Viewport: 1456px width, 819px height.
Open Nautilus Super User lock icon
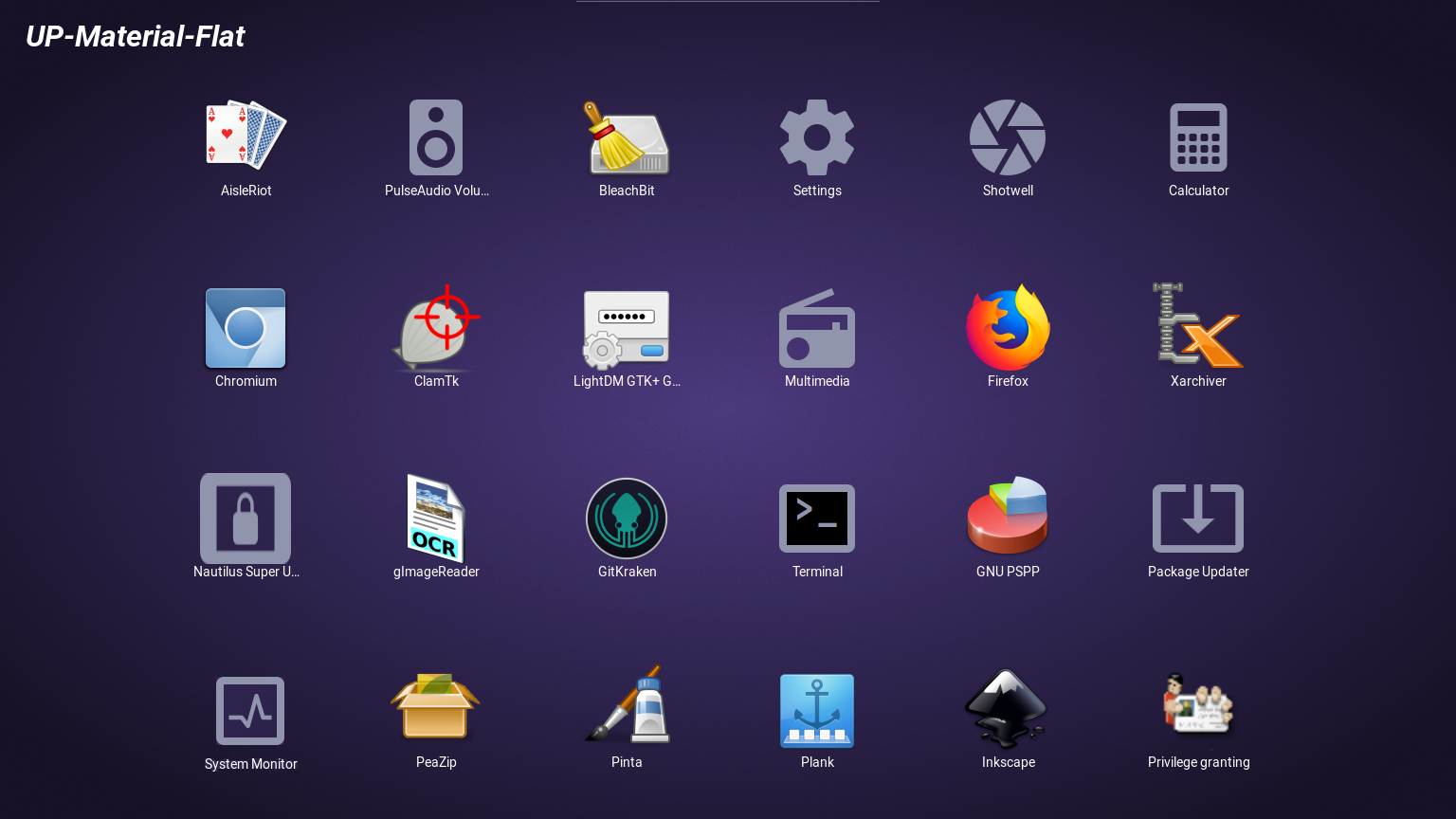[246, 519]
